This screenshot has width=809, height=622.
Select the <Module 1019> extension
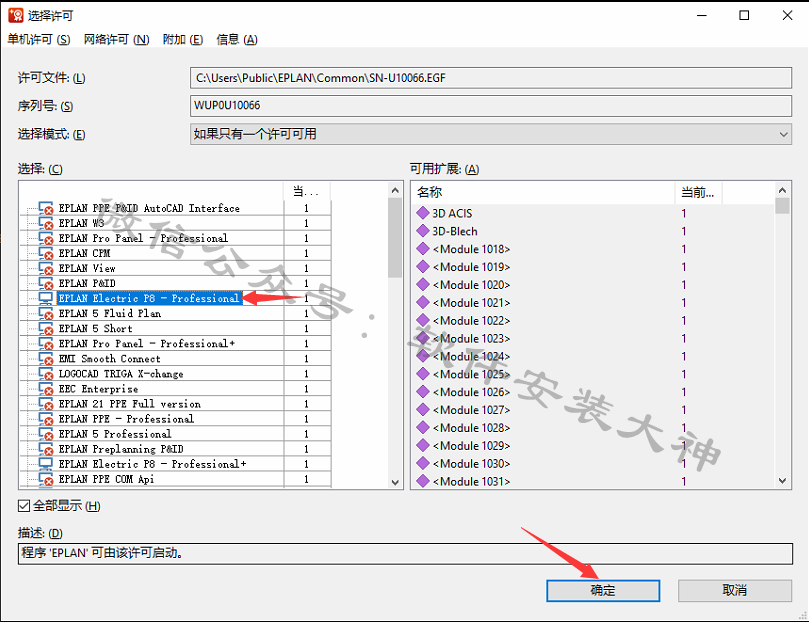(472, 267)
